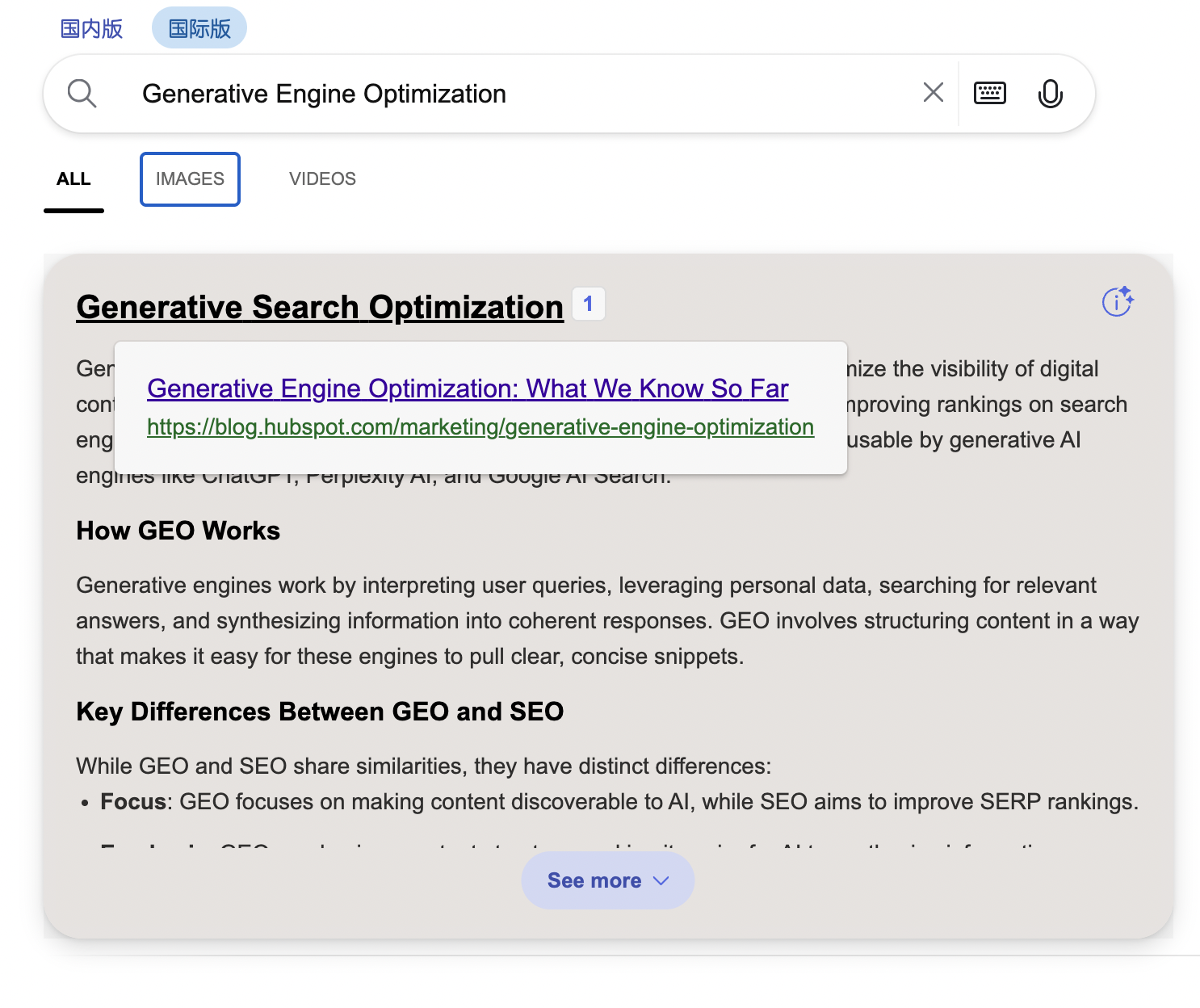Viewport: 1200px width, 1008px height.
Task: Clear the search query with X
Action: (x=934, y=93)
